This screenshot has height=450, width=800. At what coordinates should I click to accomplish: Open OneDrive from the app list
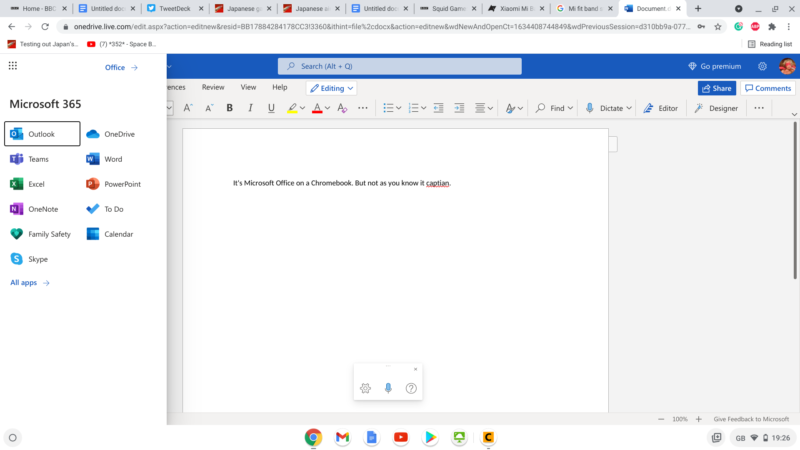[111, 134]
